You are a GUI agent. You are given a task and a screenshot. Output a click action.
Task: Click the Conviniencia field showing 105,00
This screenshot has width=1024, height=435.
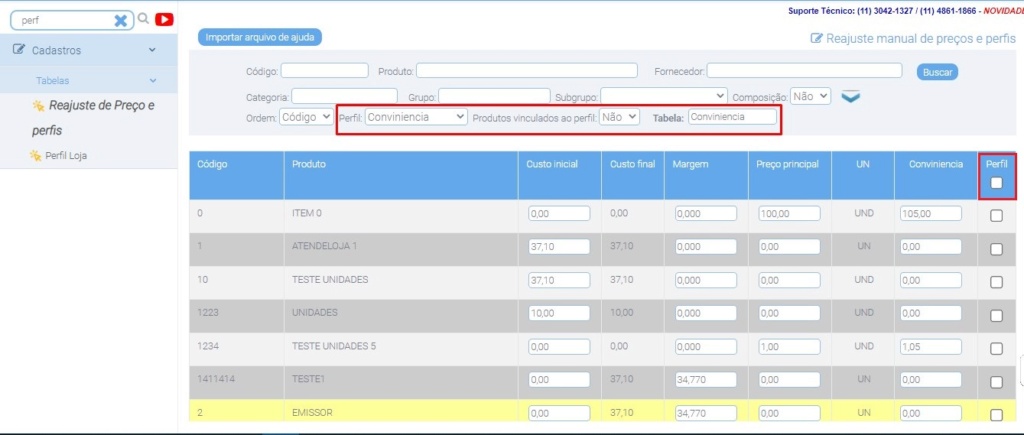931,214
